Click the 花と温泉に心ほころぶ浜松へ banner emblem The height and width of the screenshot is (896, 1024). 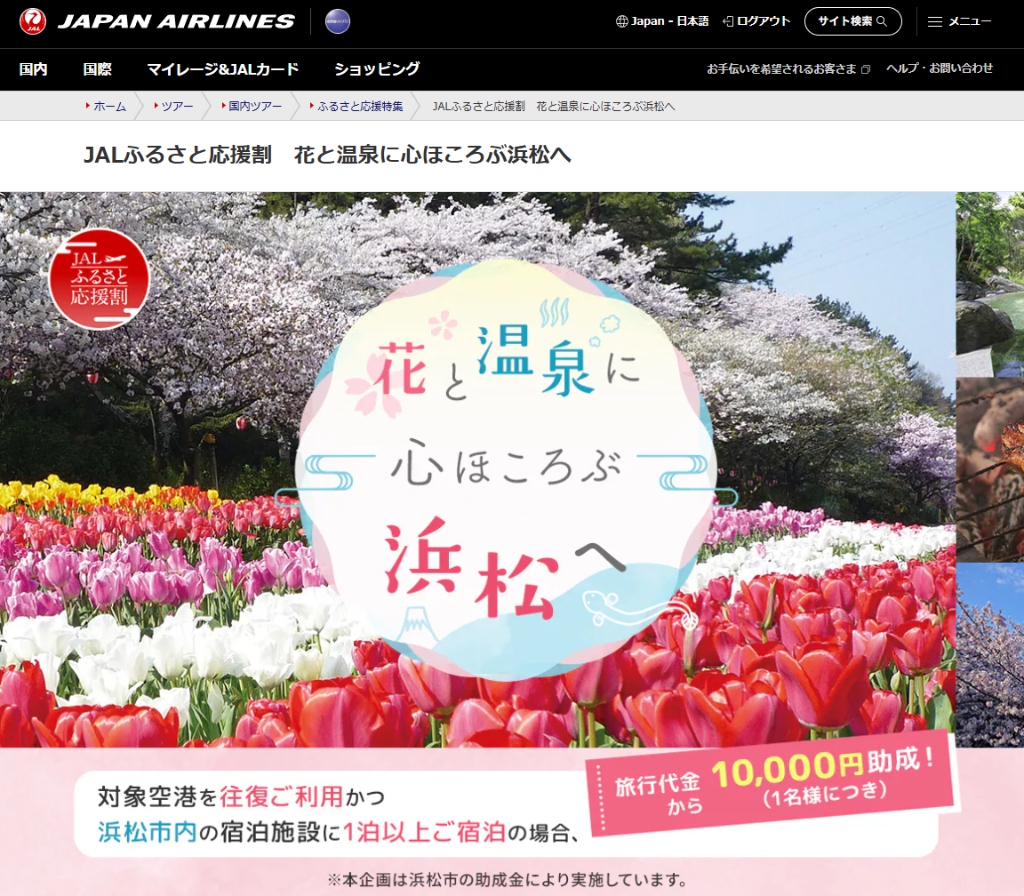(x=506, y=470)
